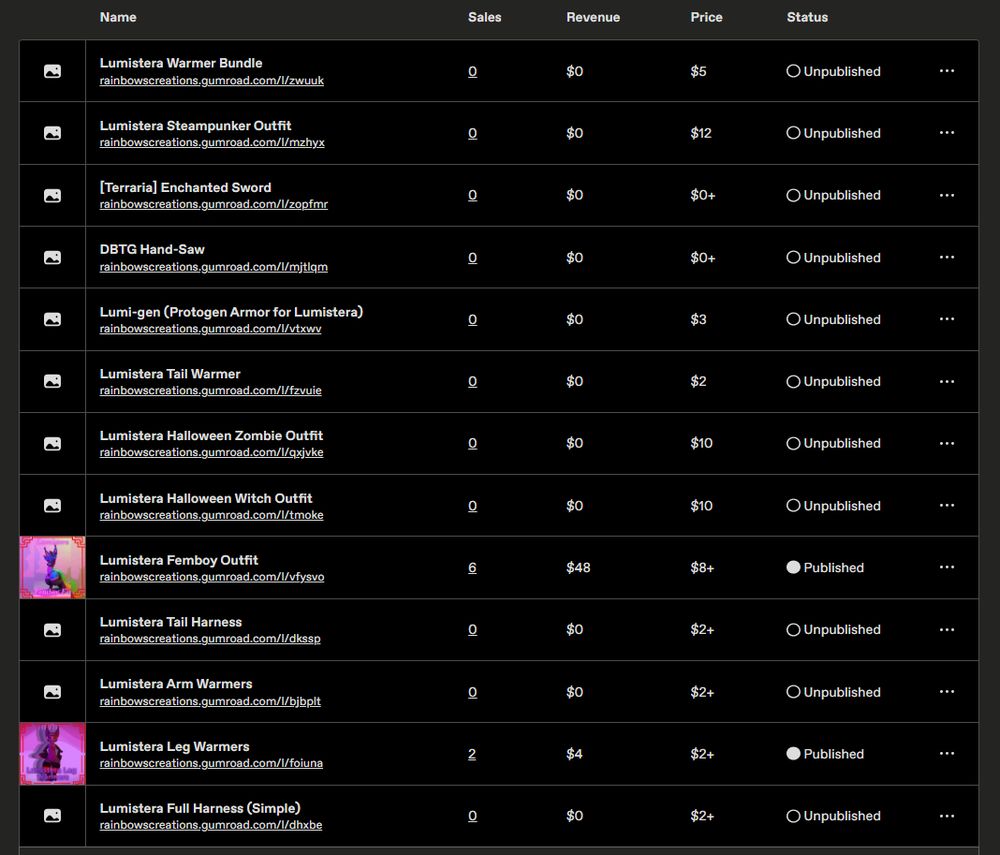Click the $12 price value
The width and height of the screenshot is (1000, 855).
coord(700,133)
